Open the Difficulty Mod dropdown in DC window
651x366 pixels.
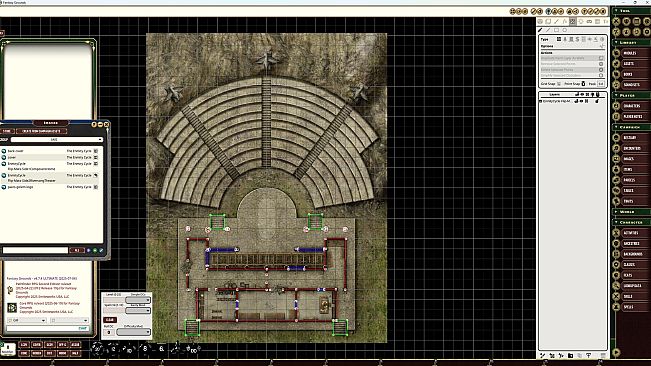133,332
